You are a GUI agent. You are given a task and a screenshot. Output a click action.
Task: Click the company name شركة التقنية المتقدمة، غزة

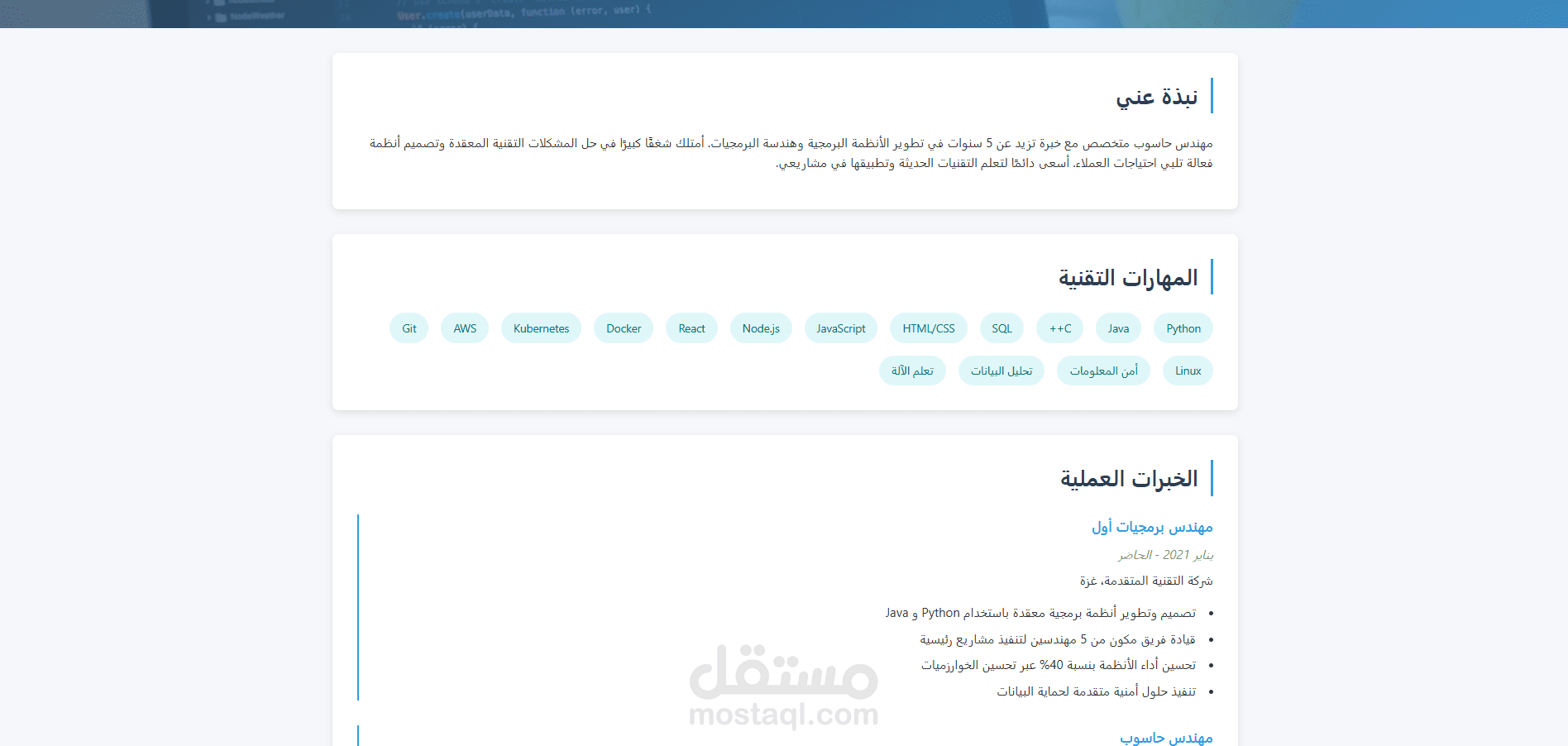[1146, 581]
